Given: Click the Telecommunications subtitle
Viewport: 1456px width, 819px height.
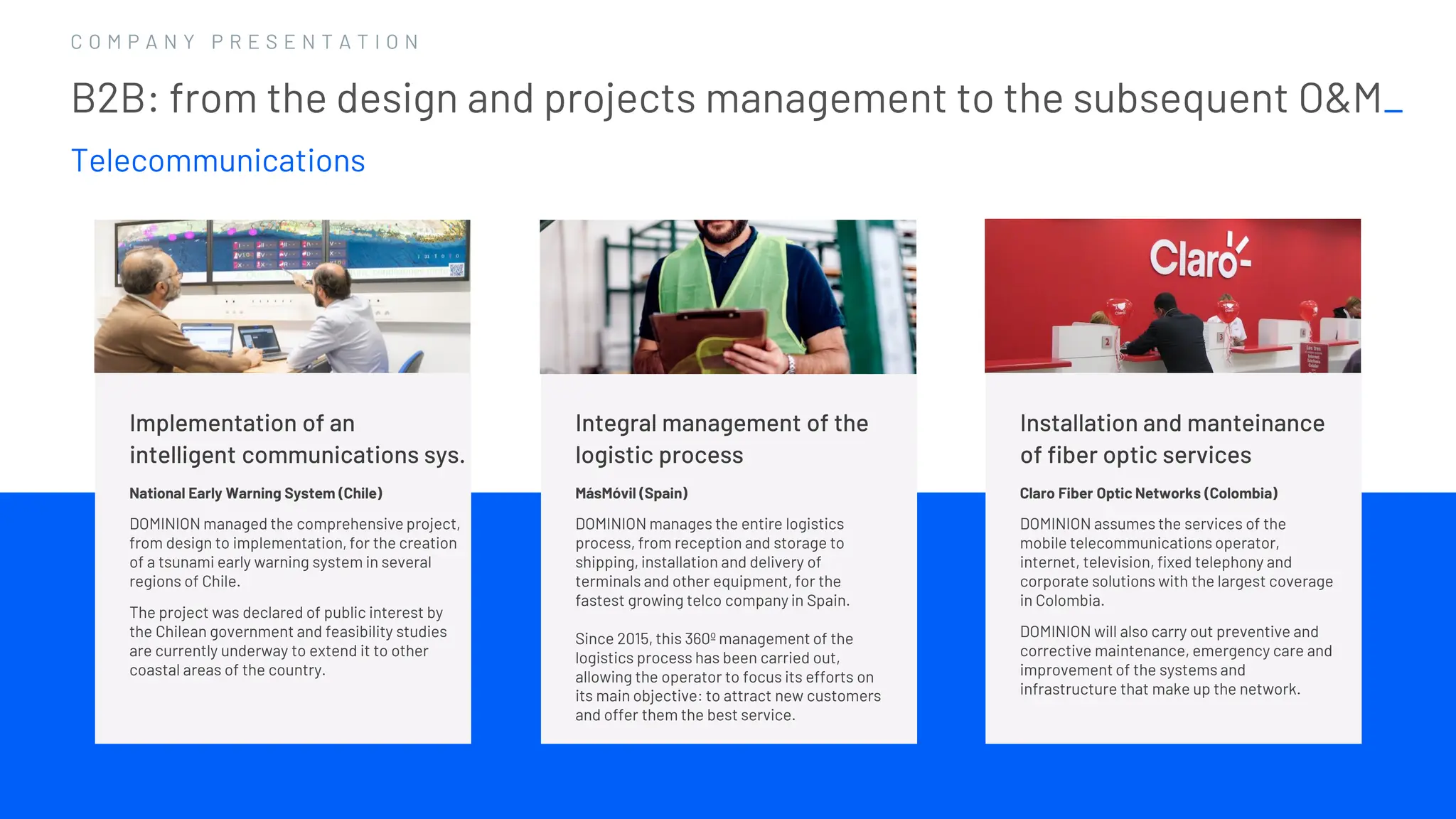Looking at the screenshot, I should pyautogui.click(x=218, y=161).
